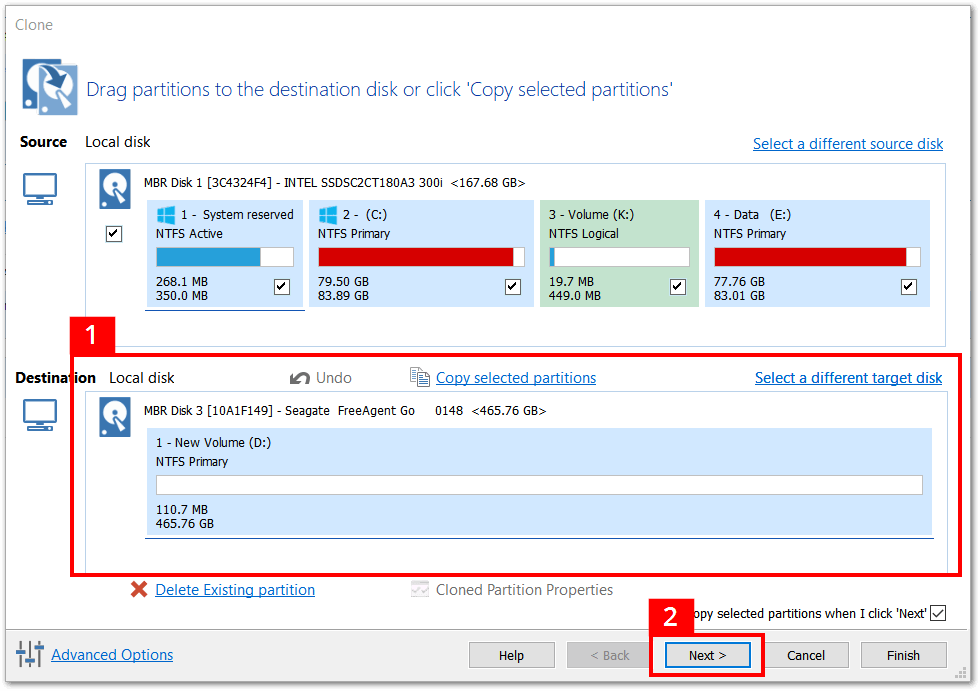This screenshot has width=980, height=691.
Task: Click the 79.50 GB used size value
Action: pyautogui.click(x=343, y=282)
